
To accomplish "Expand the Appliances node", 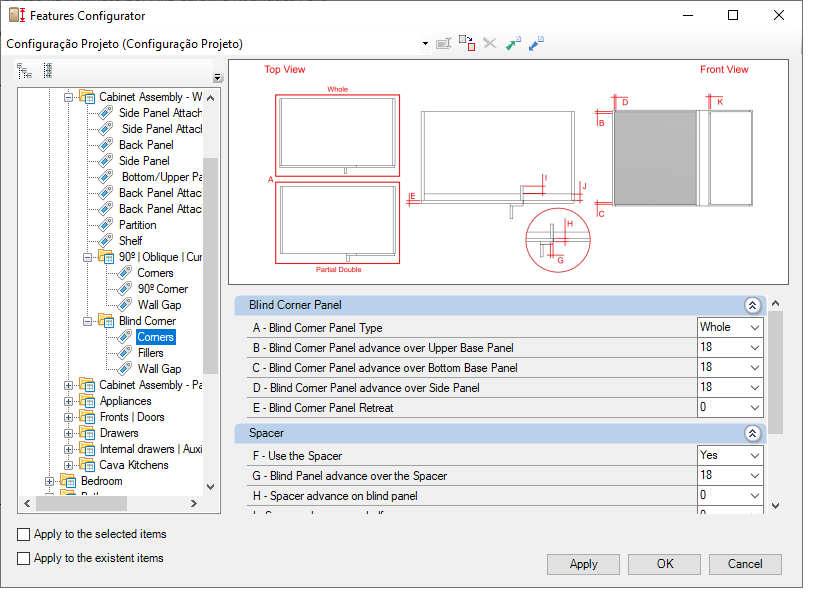I will click(x=68, y=401).
